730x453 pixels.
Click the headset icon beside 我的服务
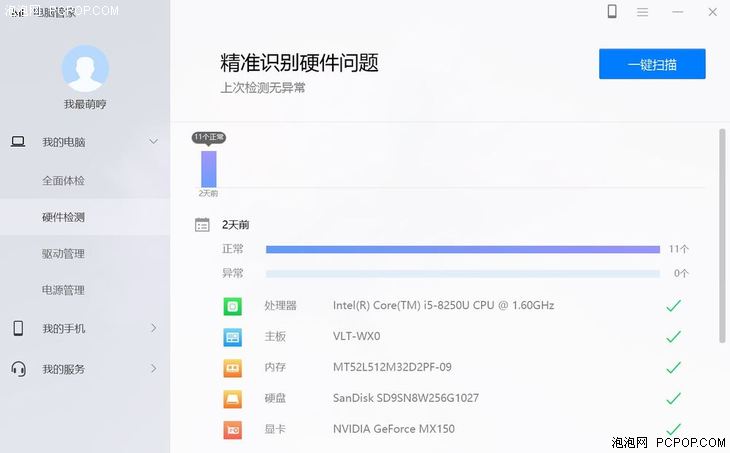(x=18, y=369)
